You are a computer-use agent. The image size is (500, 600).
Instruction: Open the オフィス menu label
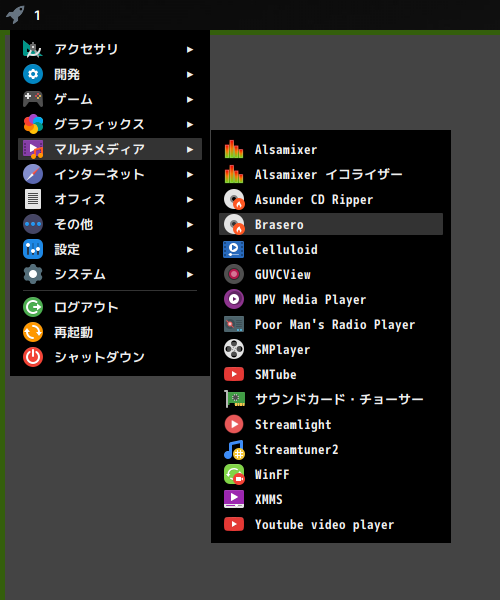click(x=80, y=199)
